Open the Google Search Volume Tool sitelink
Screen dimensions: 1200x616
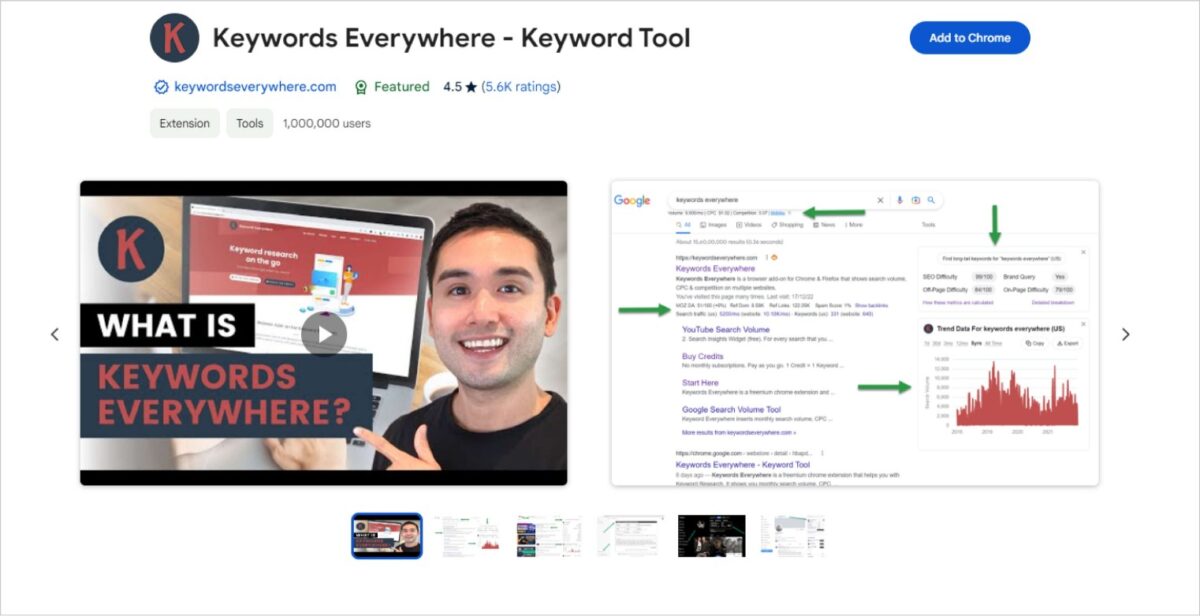732,409
